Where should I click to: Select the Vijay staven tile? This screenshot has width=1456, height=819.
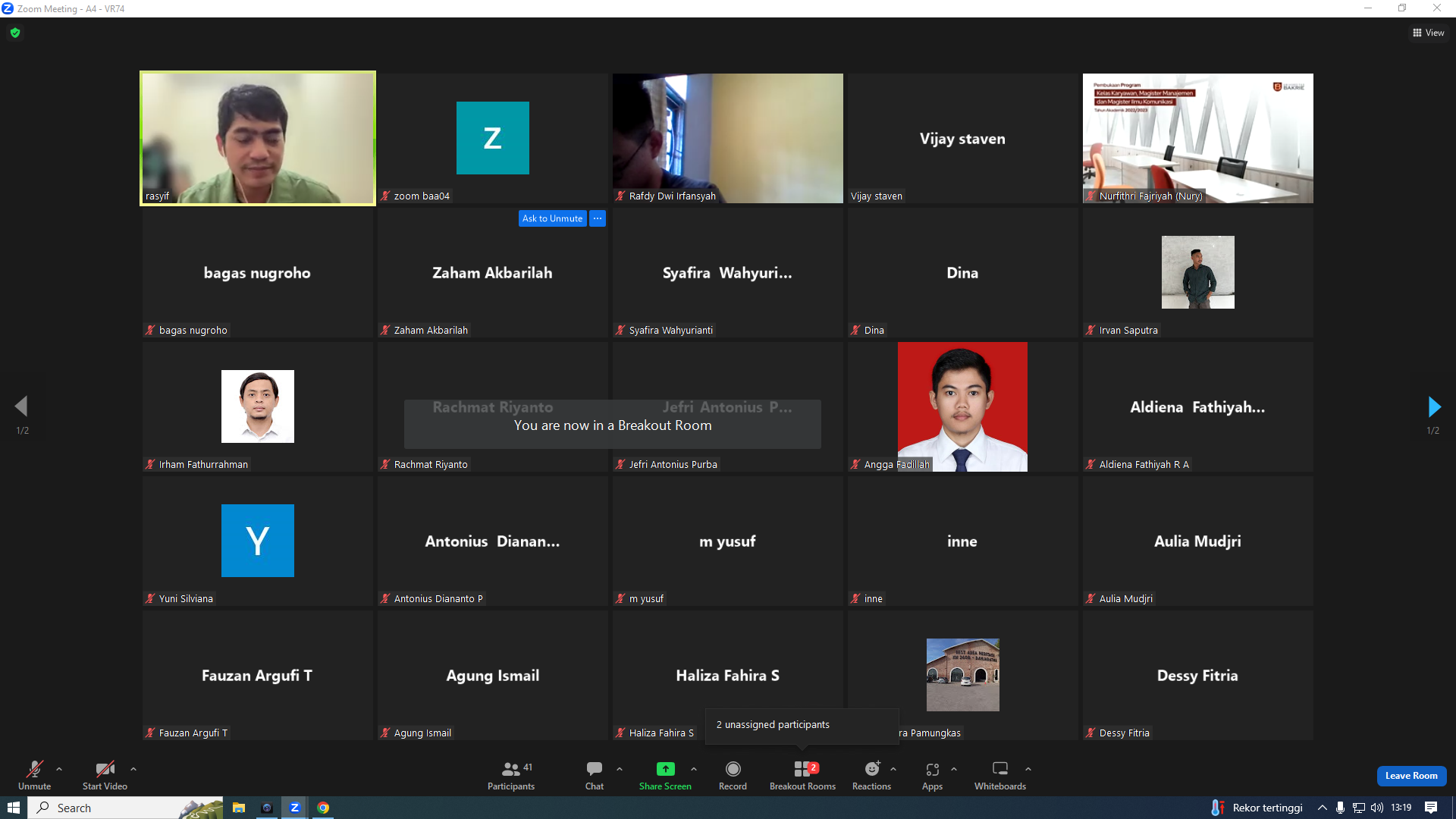(x=962, y=138)
